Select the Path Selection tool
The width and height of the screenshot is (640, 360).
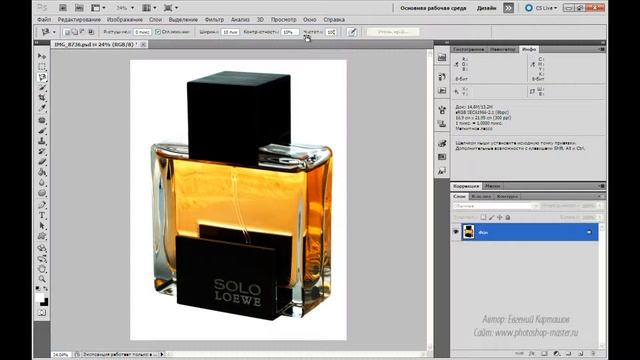tap(42, 226)
